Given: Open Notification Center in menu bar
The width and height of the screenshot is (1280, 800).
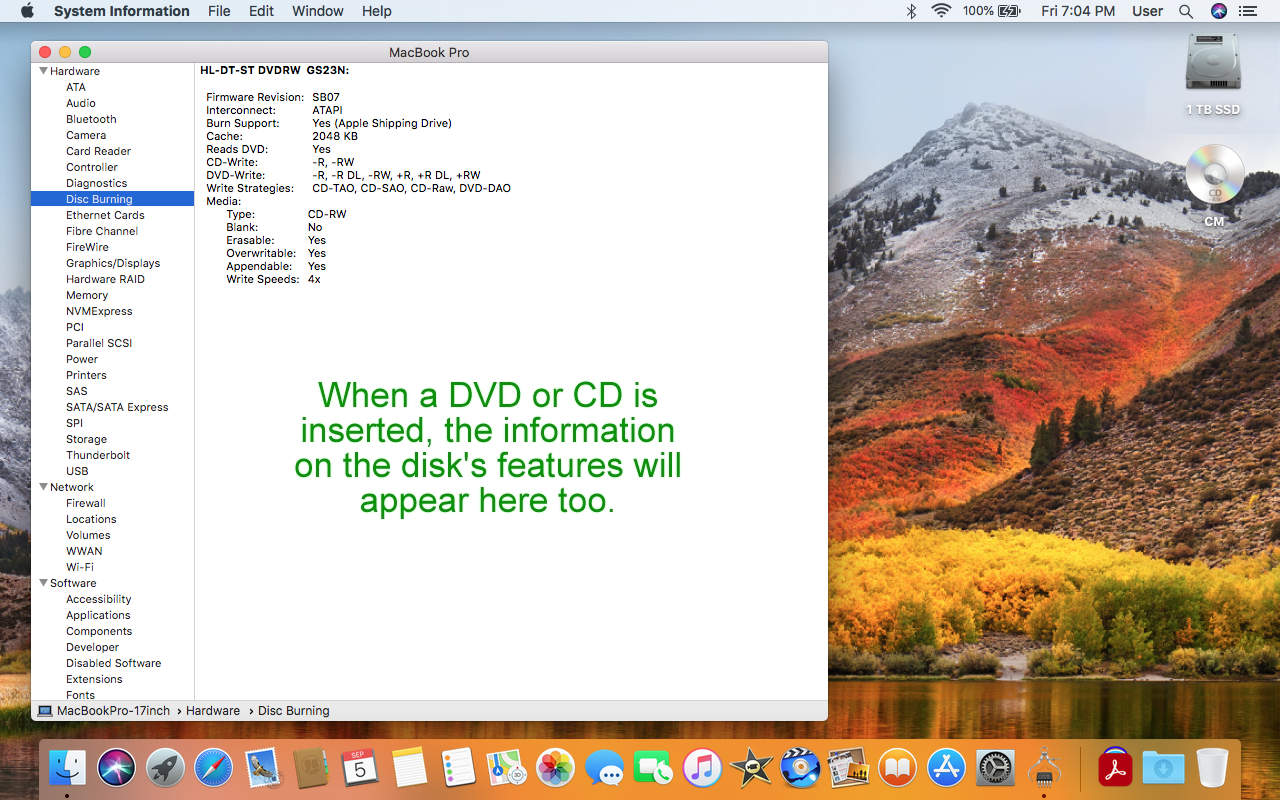Looking at the screenshot, I should click(1247, 11).
